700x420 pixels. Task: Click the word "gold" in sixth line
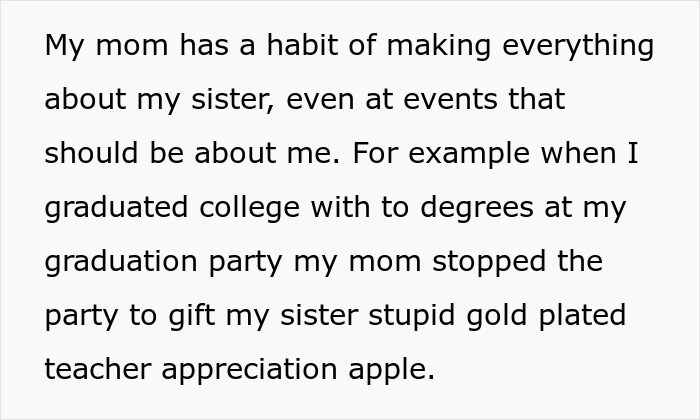pos(497,316)
